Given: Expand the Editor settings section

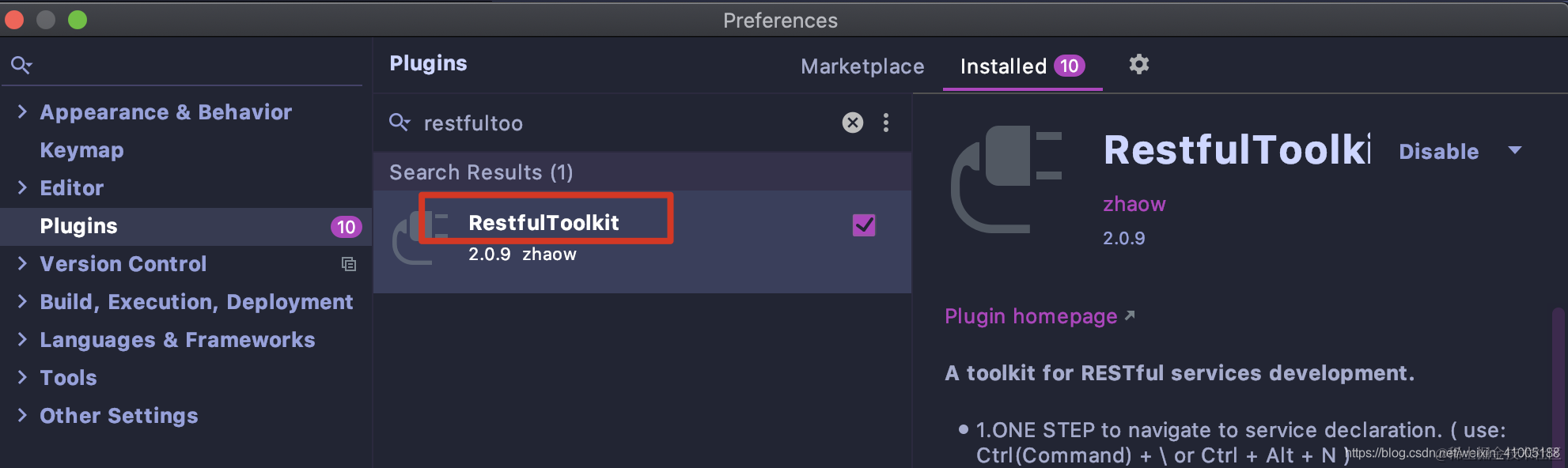Looking at the screenshot, I should coord(22,188).
